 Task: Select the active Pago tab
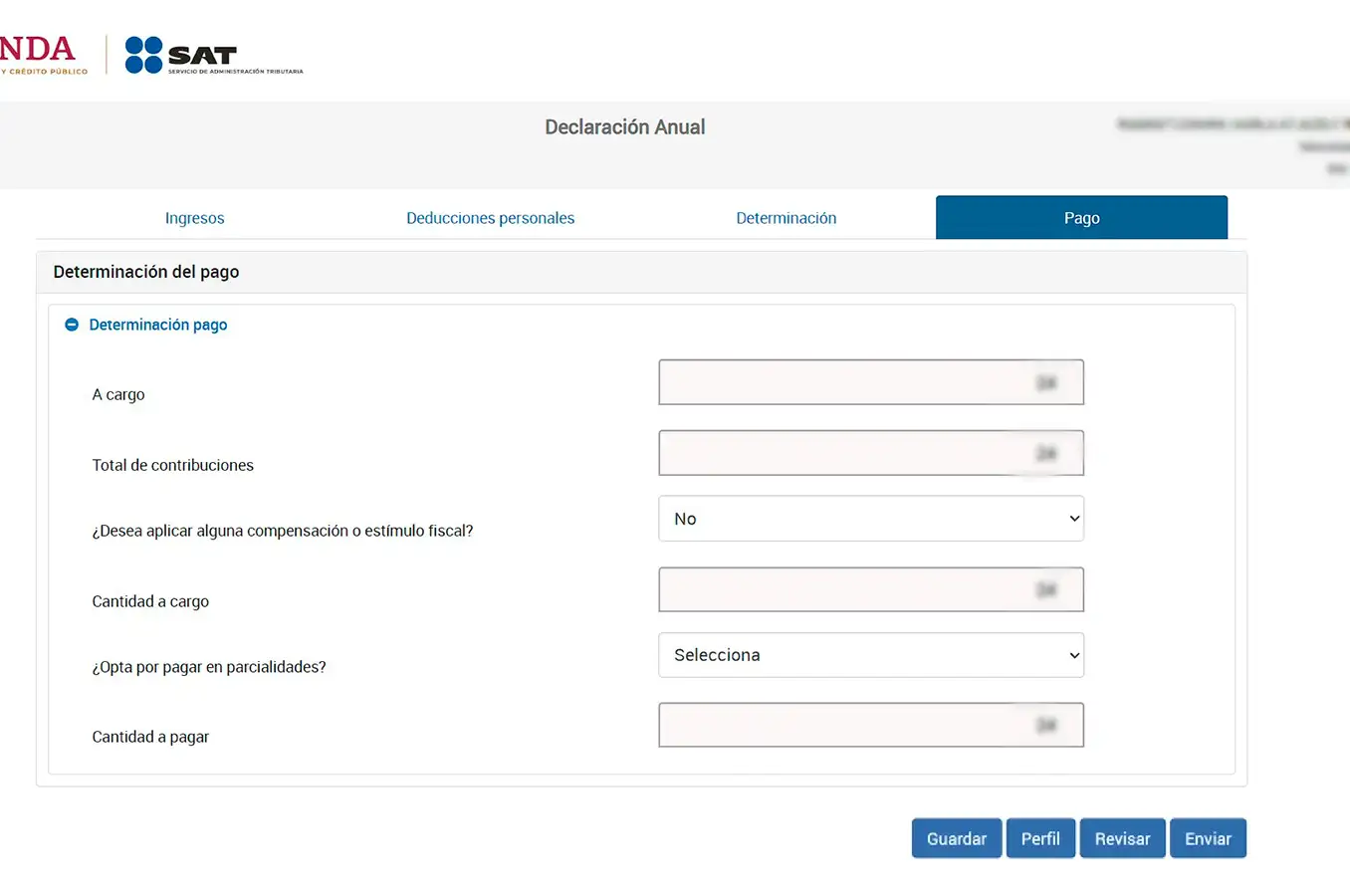point(1081,217)
